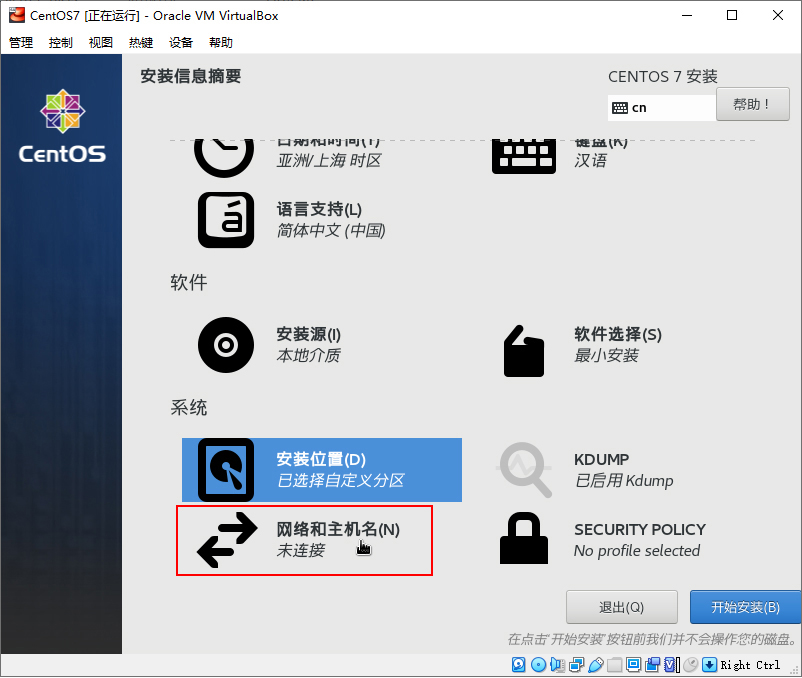This screenshot has height=678, width=802.
Task: Open 安装位置 custom partitioning spoke
Action: coord(320,470)
